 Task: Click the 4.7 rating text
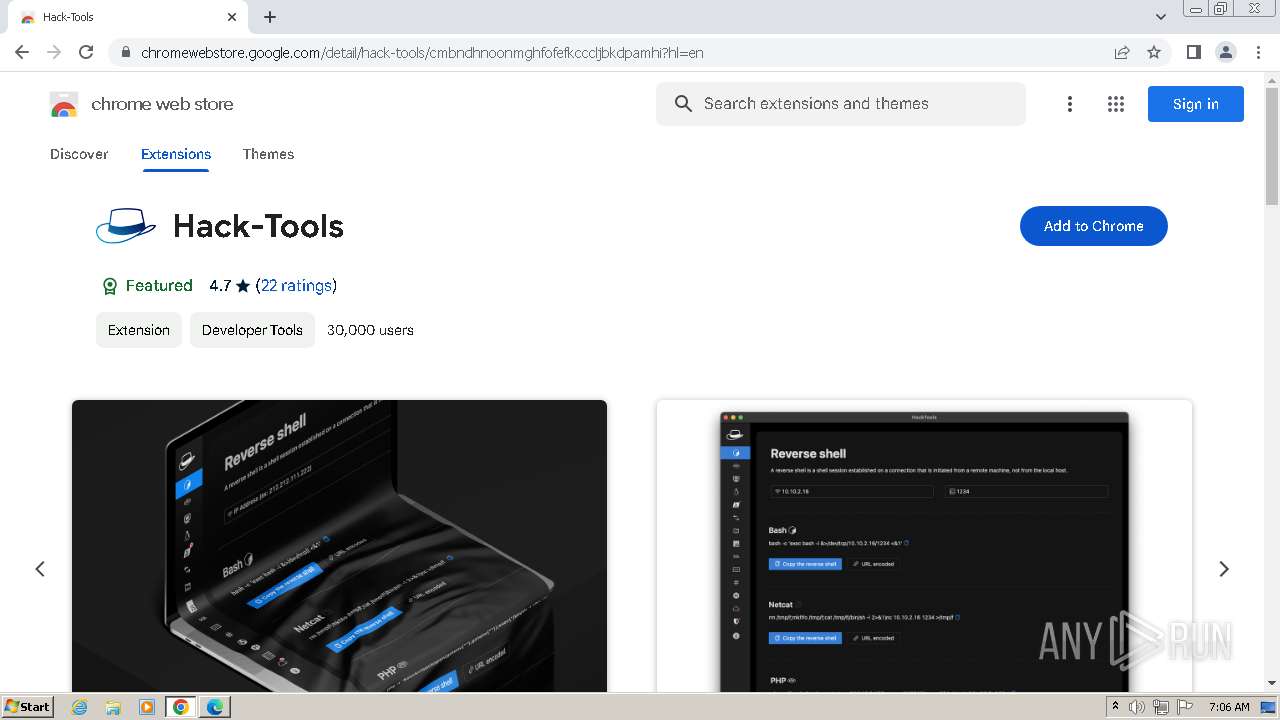click(220, 286)
